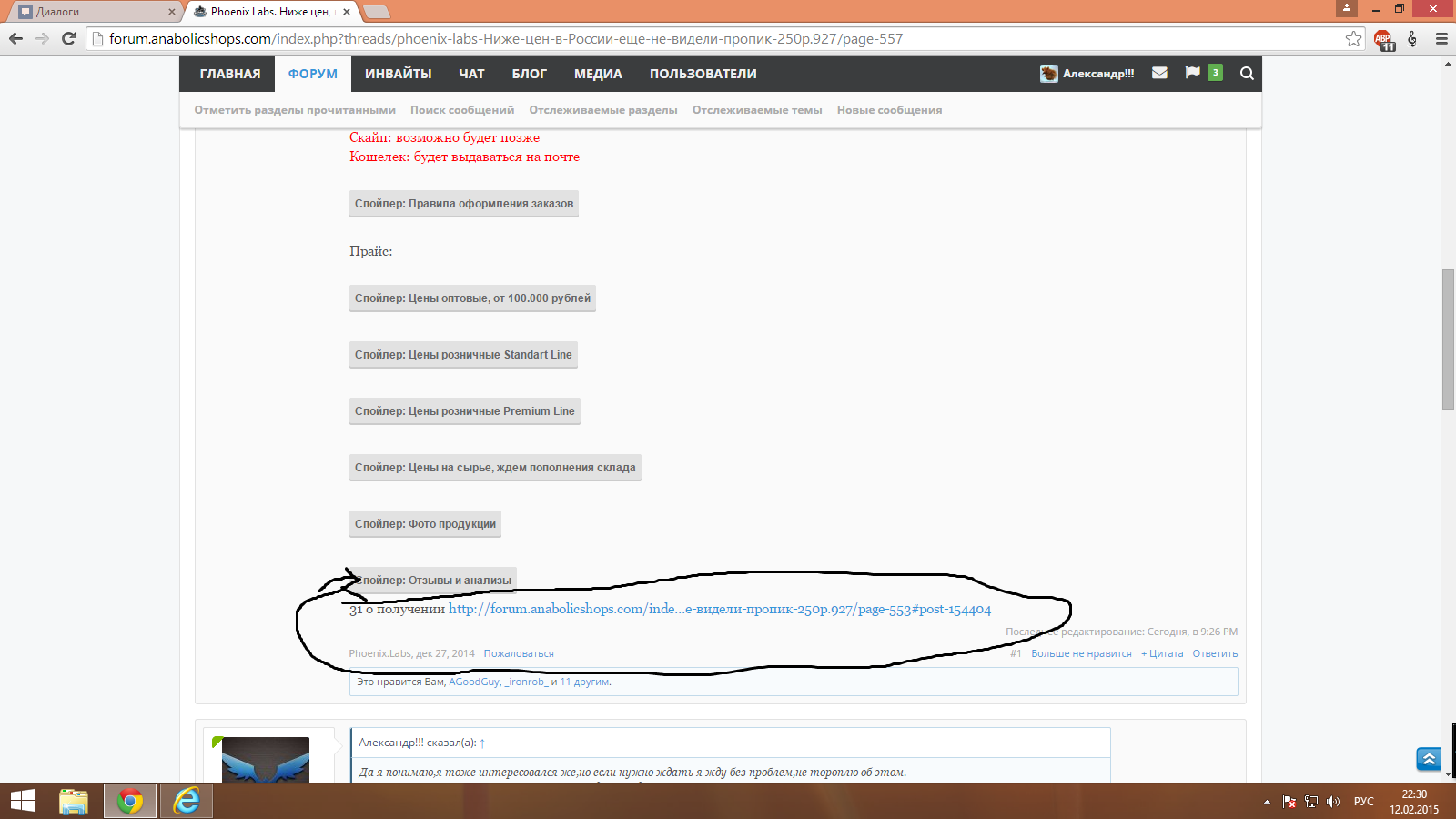This screenshot has width=1456, height=819.
Task: Click the blue scroll-to-top arrow button
Action: pyautogui.click(x=1428, y=759)
